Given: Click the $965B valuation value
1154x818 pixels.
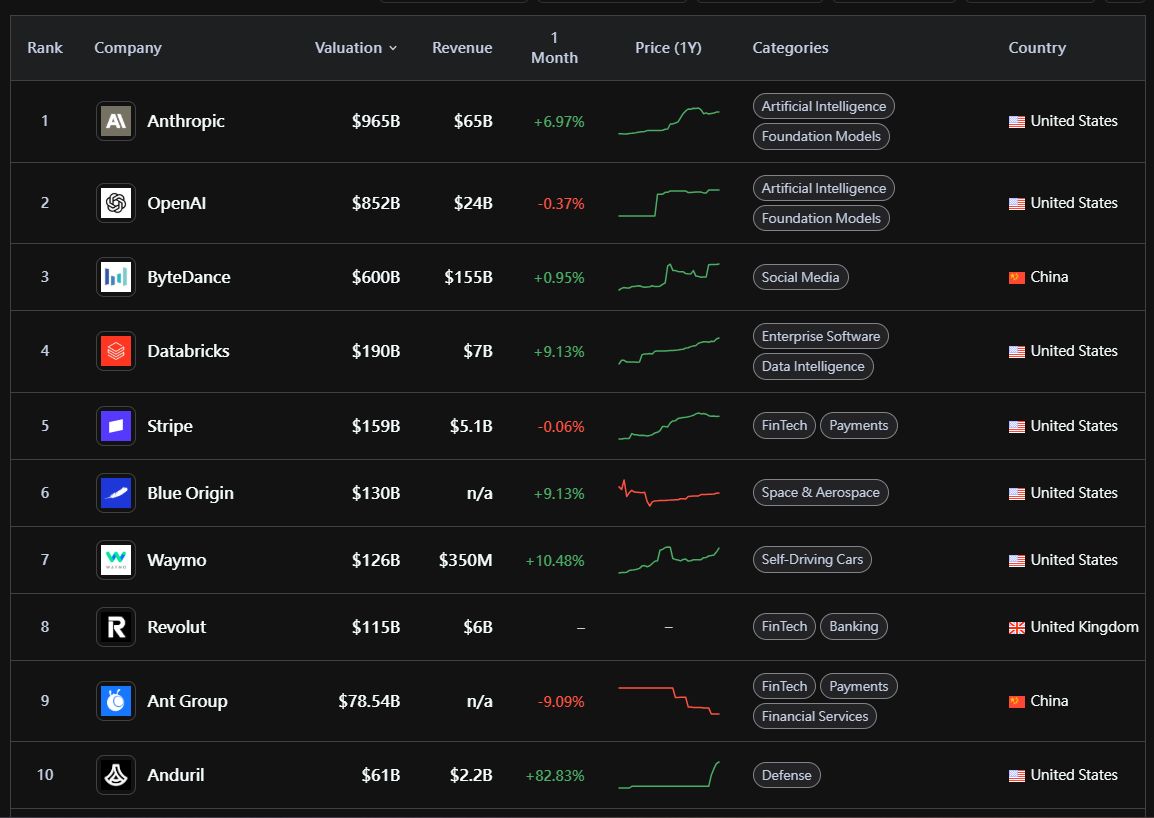Looking at the screenshot, I should pyautogui.click(x=376, y=121).
